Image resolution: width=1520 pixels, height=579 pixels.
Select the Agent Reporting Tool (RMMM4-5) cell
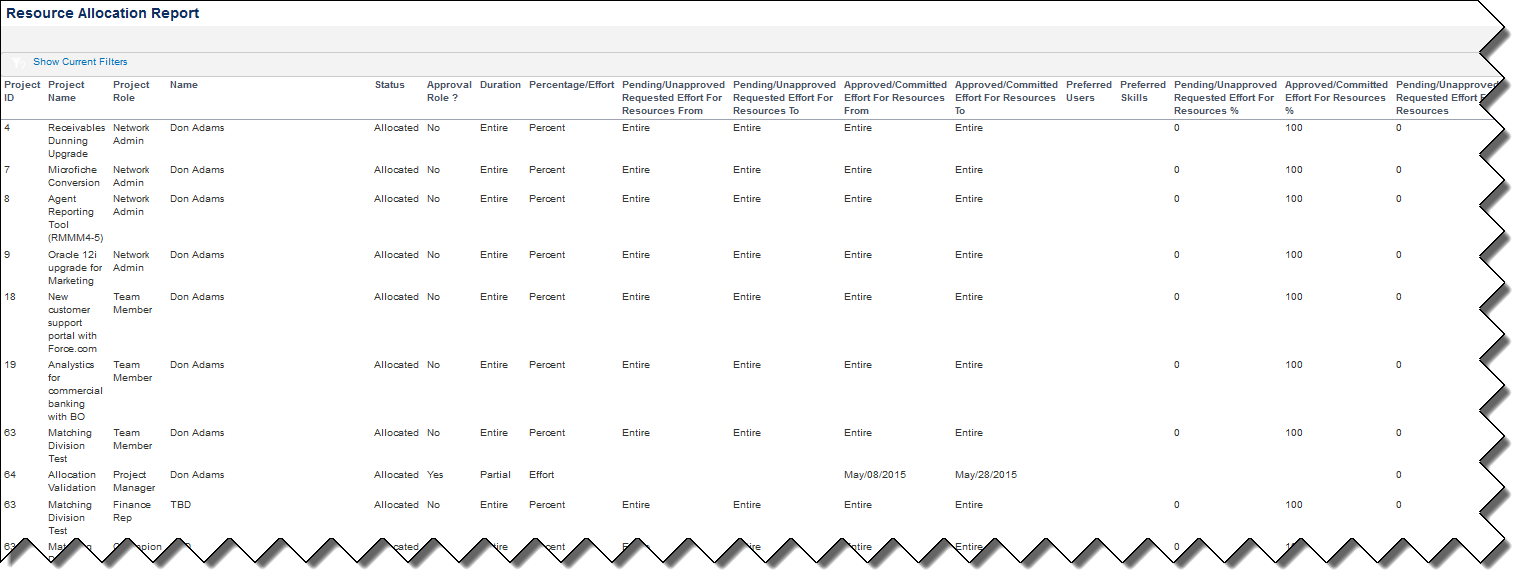coord(75,218)
